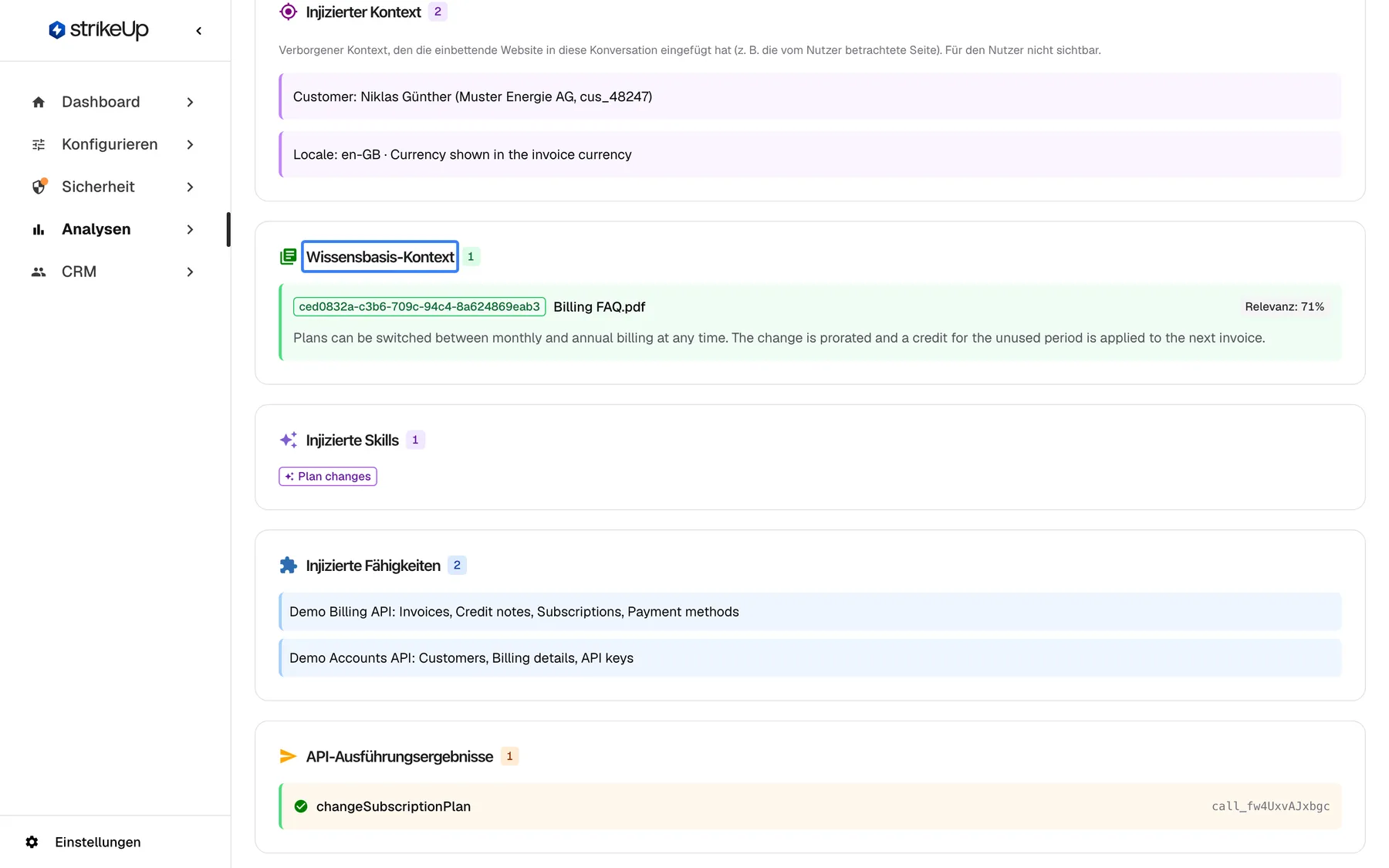Expand the Konfigurieren menu chevron
Viewport: 1389px width, 868px height.
click(190, 144)
